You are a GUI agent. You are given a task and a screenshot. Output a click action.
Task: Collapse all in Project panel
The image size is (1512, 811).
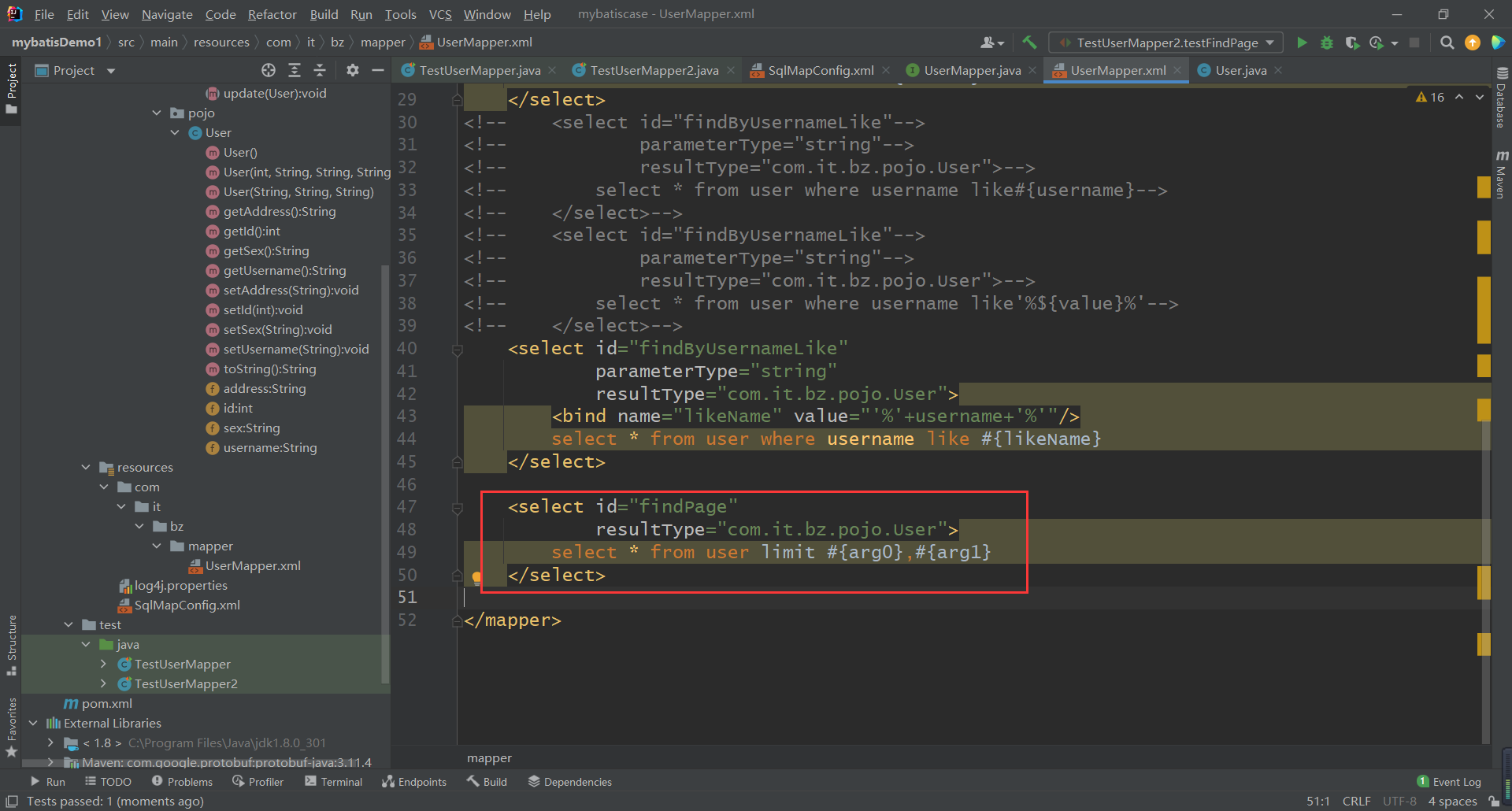(x=320, y=71)
